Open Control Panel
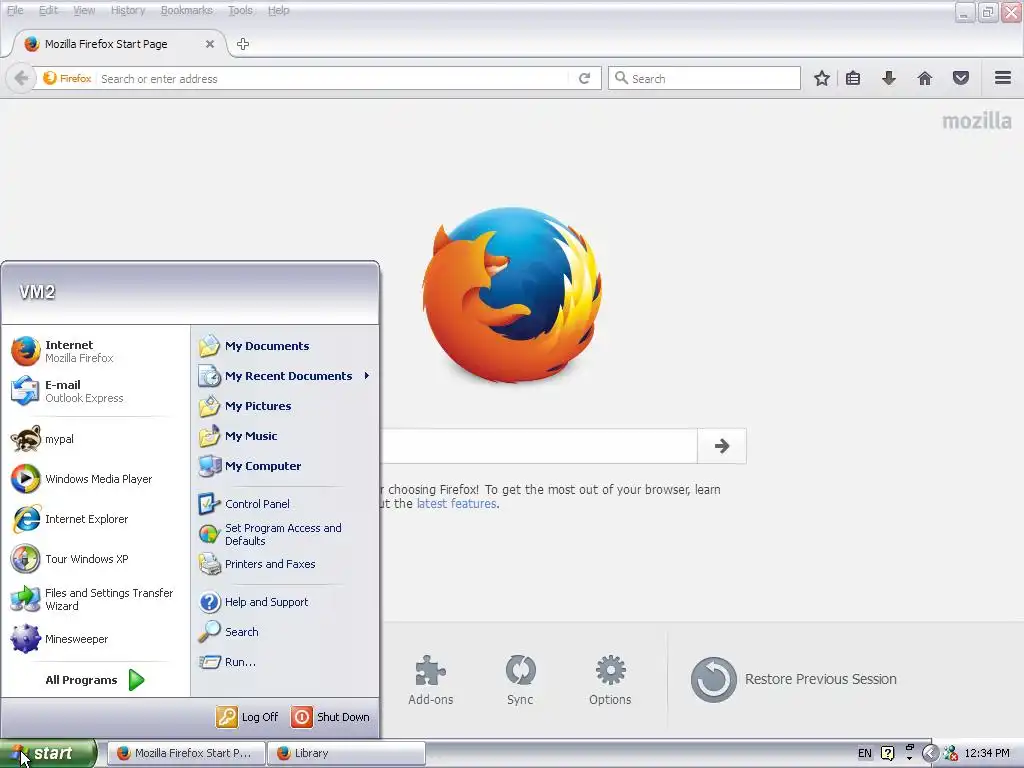 click(284, 504)
